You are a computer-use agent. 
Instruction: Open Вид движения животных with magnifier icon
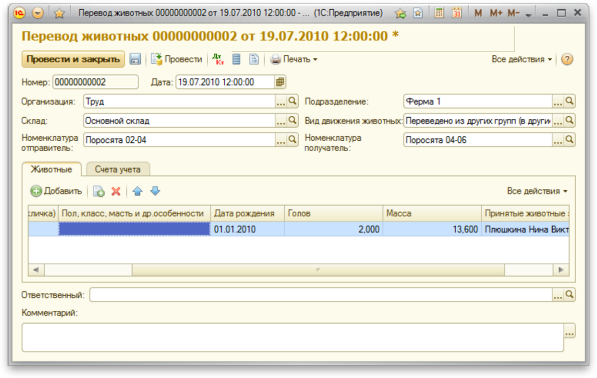point(569,121)
